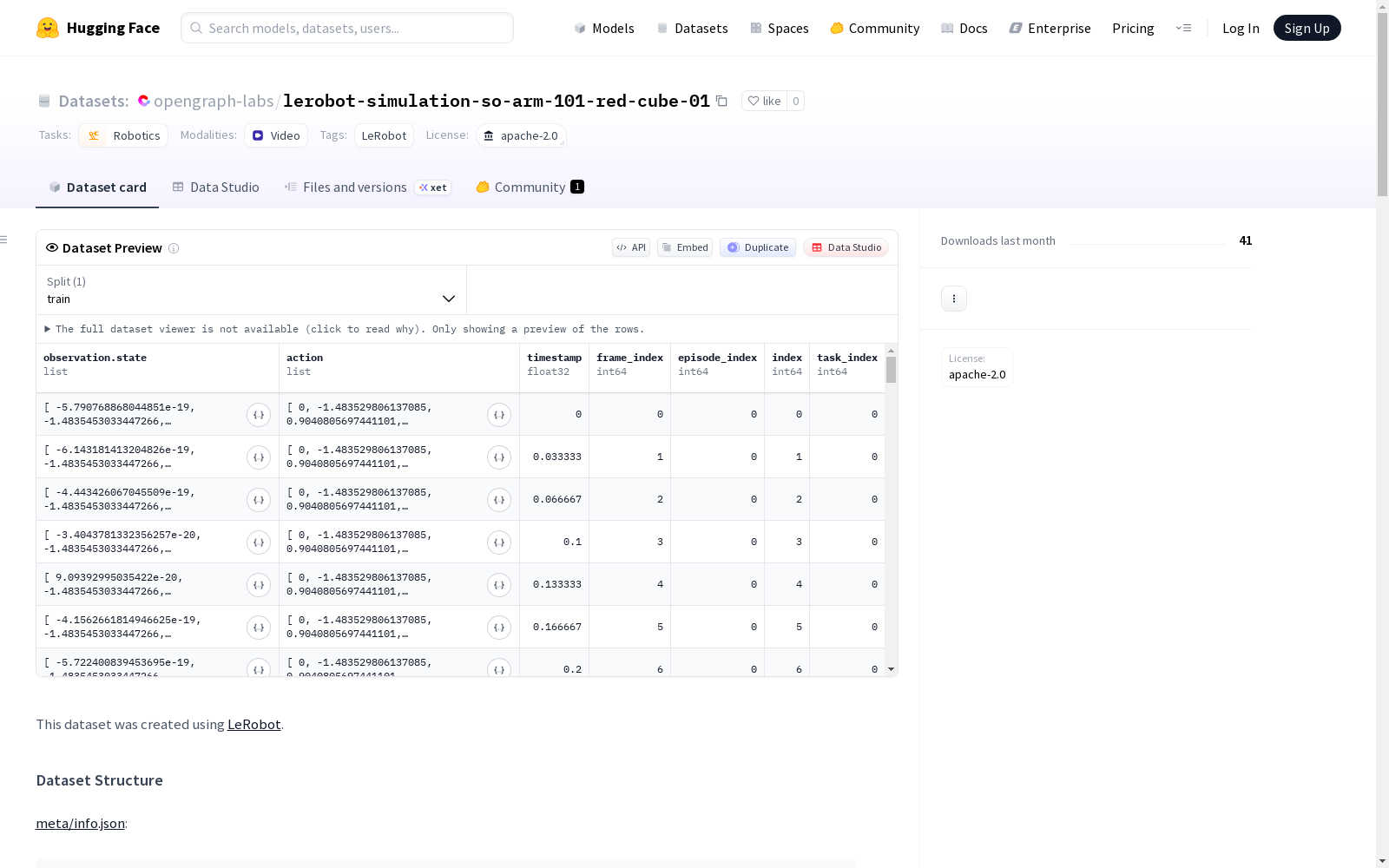Open the Community tab with 1 discussion
Screen dimensions: 1389x868
tap(530, 187)
